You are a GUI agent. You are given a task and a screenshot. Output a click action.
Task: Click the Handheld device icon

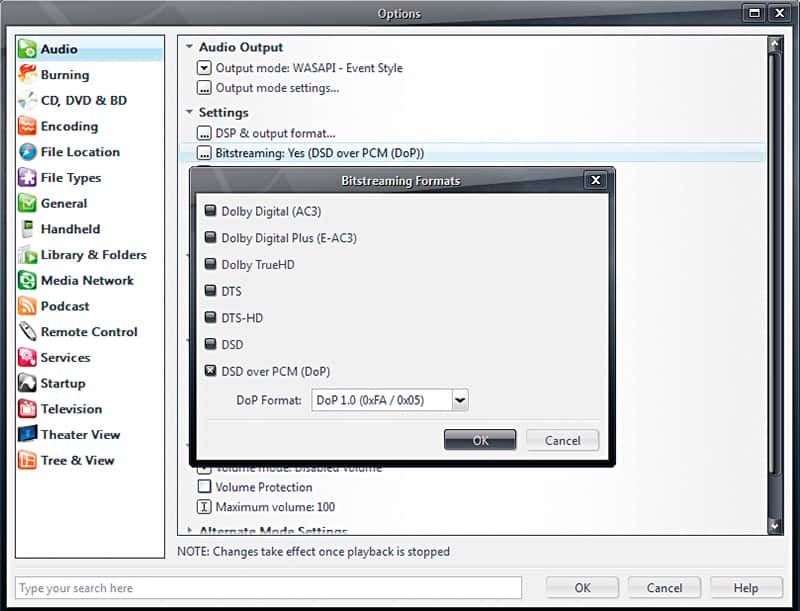coord(28,229)
